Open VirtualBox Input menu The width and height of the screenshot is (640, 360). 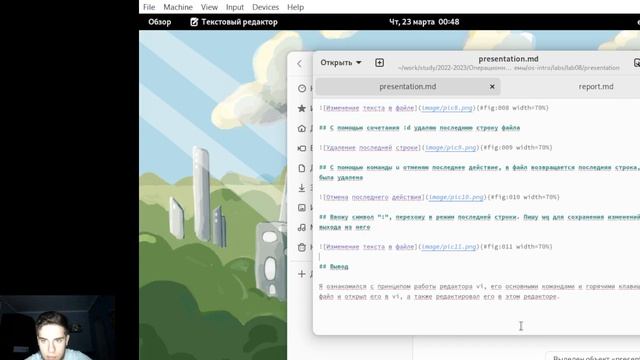click(235, 7)
